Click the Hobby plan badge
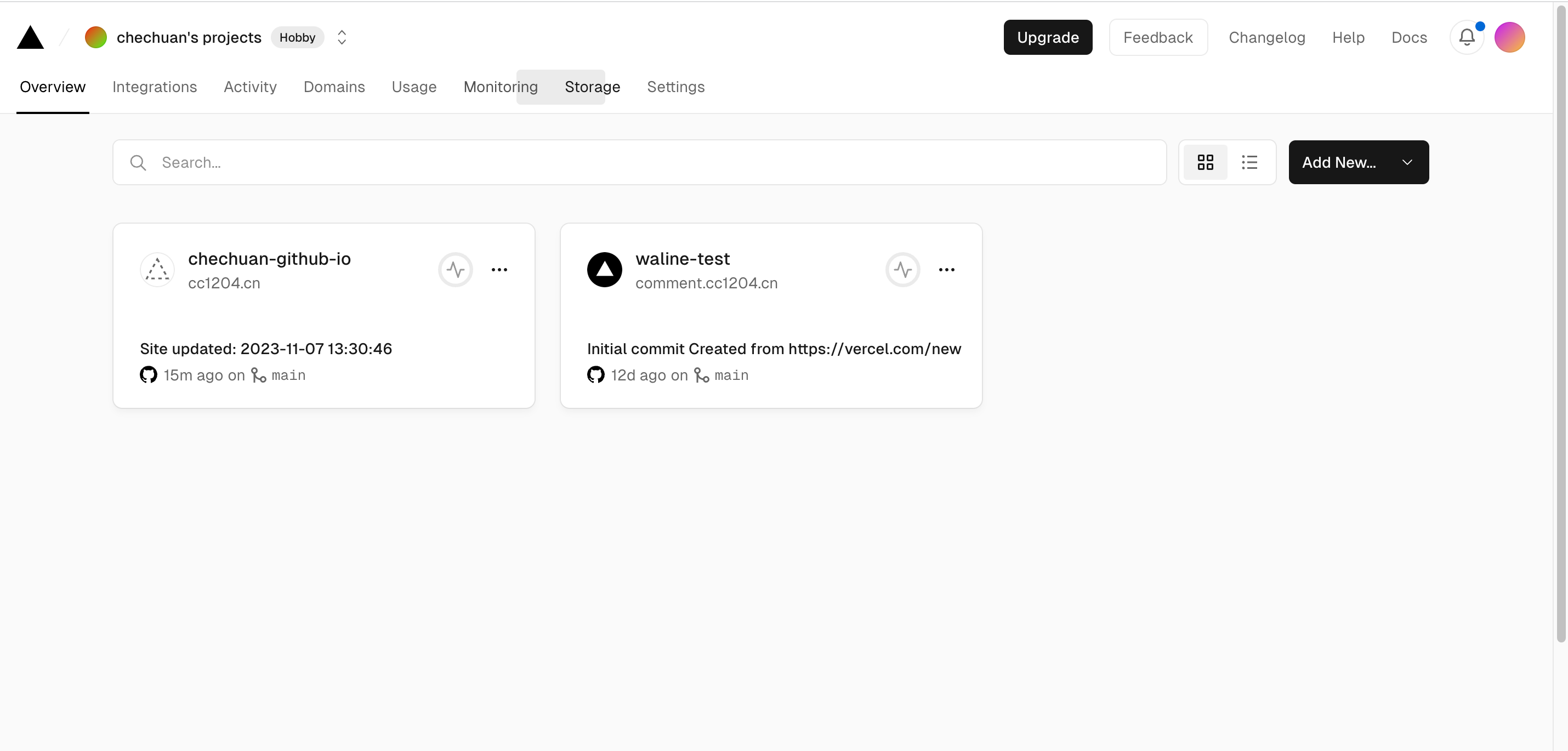 pos(297,37)
